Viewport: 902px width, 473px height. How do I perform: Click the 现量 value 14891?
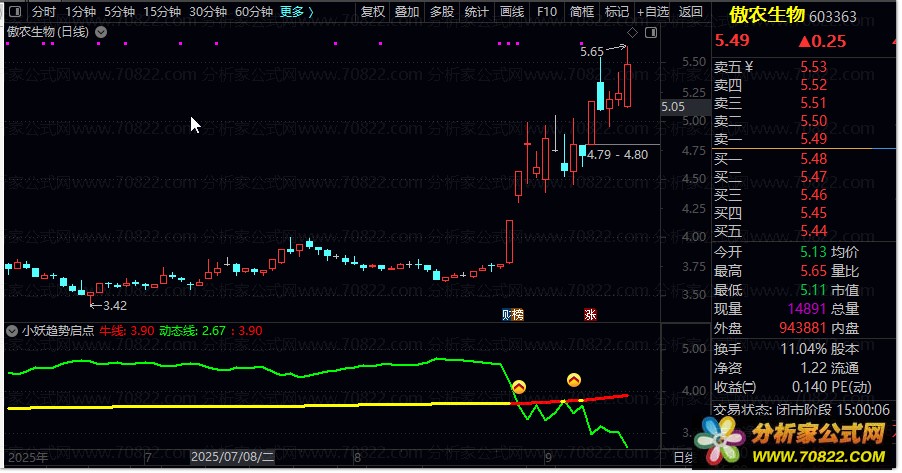click(x=807, y=309)
